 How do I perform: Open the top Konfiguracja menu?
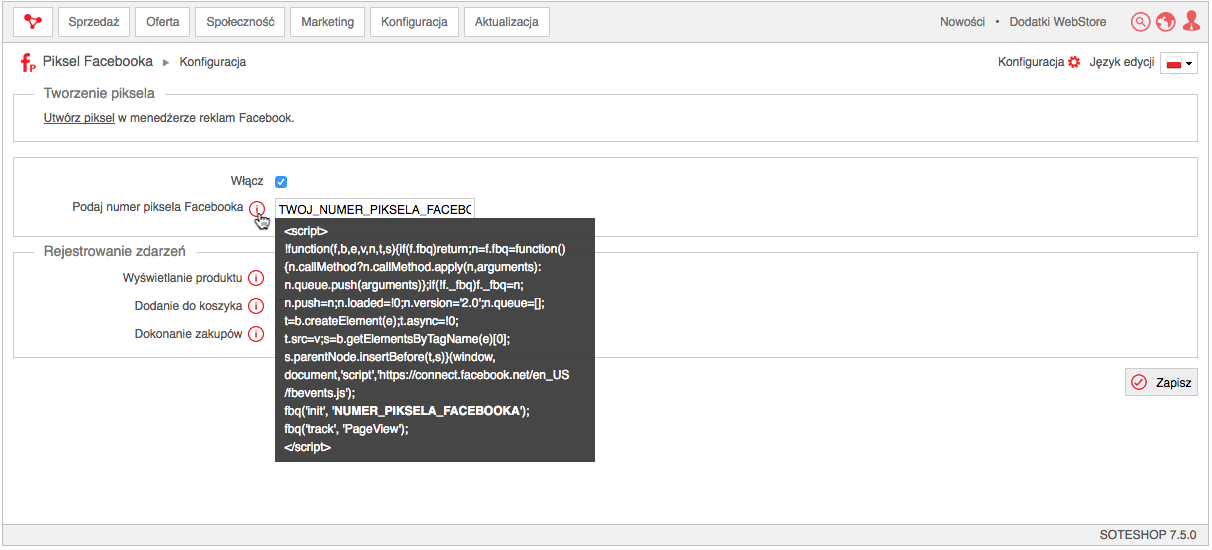414,22
